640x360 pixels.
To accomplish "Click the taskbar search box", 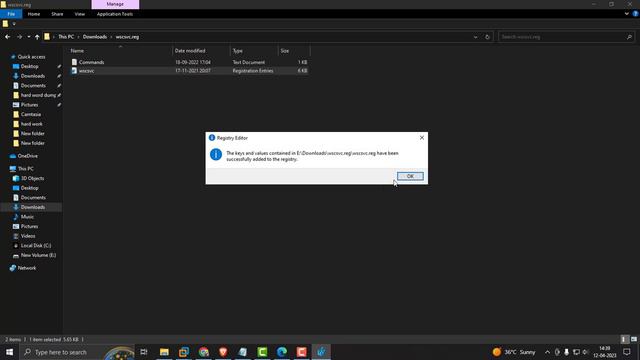I will 78,352.
